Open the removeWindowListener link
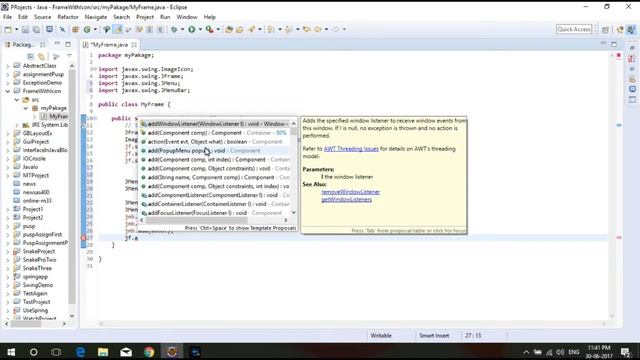Image resolution: width=640 pixels, height=360 pixels. coord(351,192)
